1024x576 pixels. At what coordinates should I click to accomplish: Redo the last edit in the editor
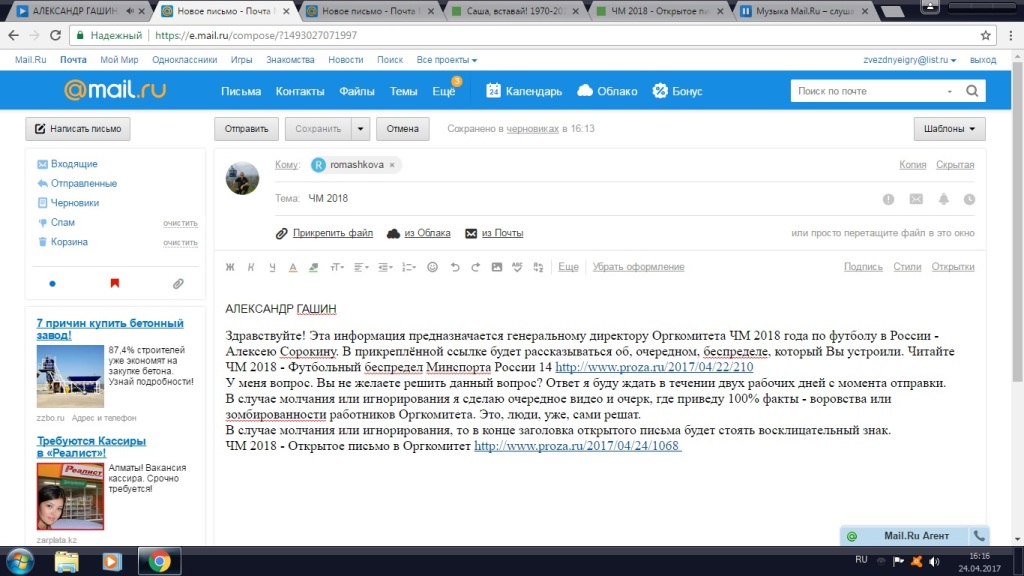475,267
